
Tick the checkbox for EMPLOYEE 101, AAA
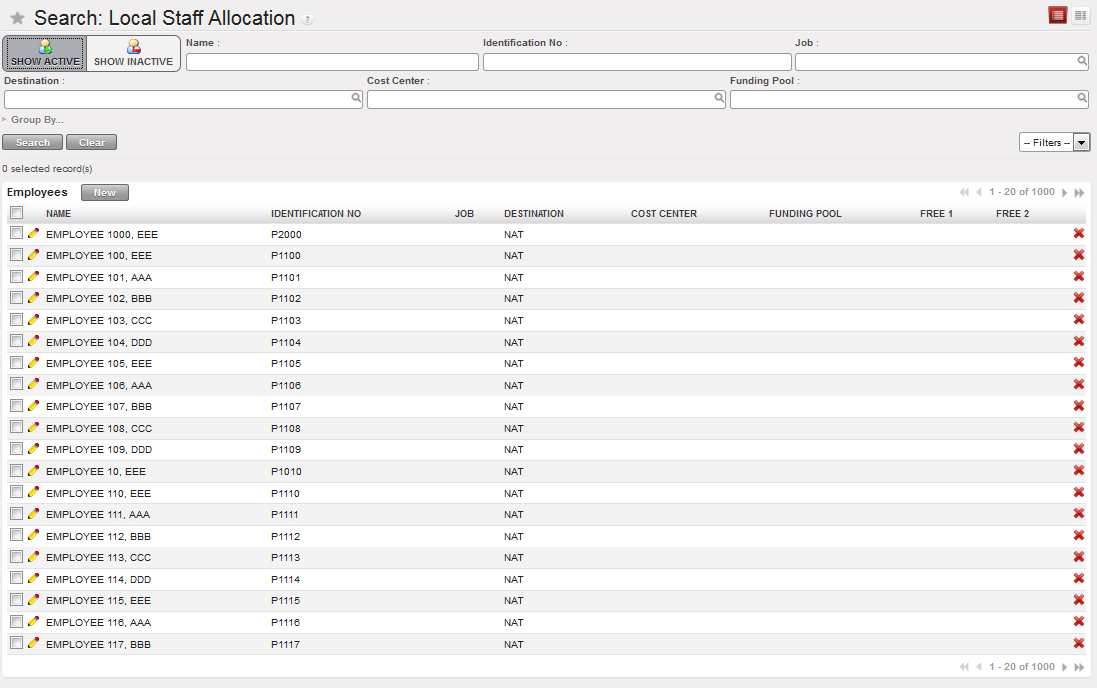[x=16, y=276]
